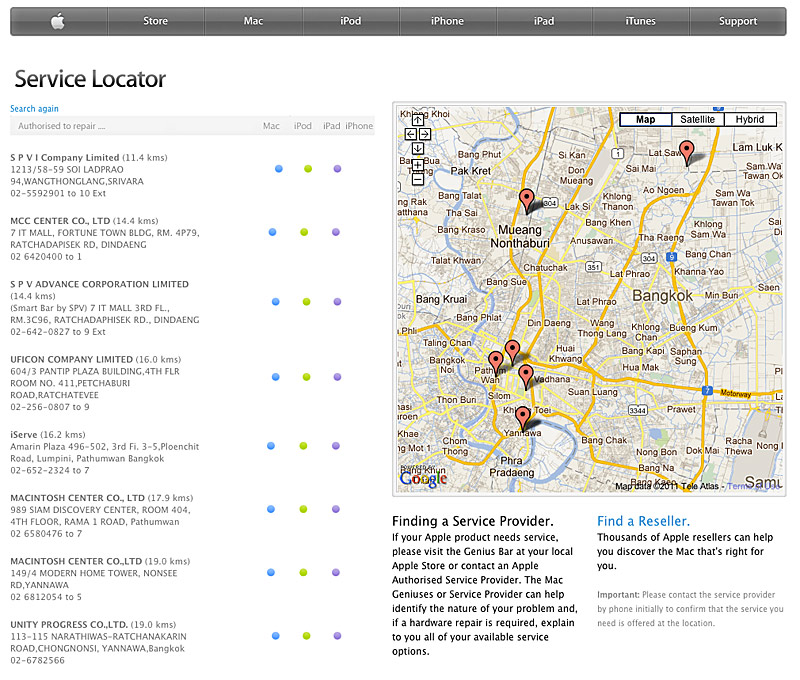
Task: Click the map pin near Vadhana
Action: (x=526, y=376)
